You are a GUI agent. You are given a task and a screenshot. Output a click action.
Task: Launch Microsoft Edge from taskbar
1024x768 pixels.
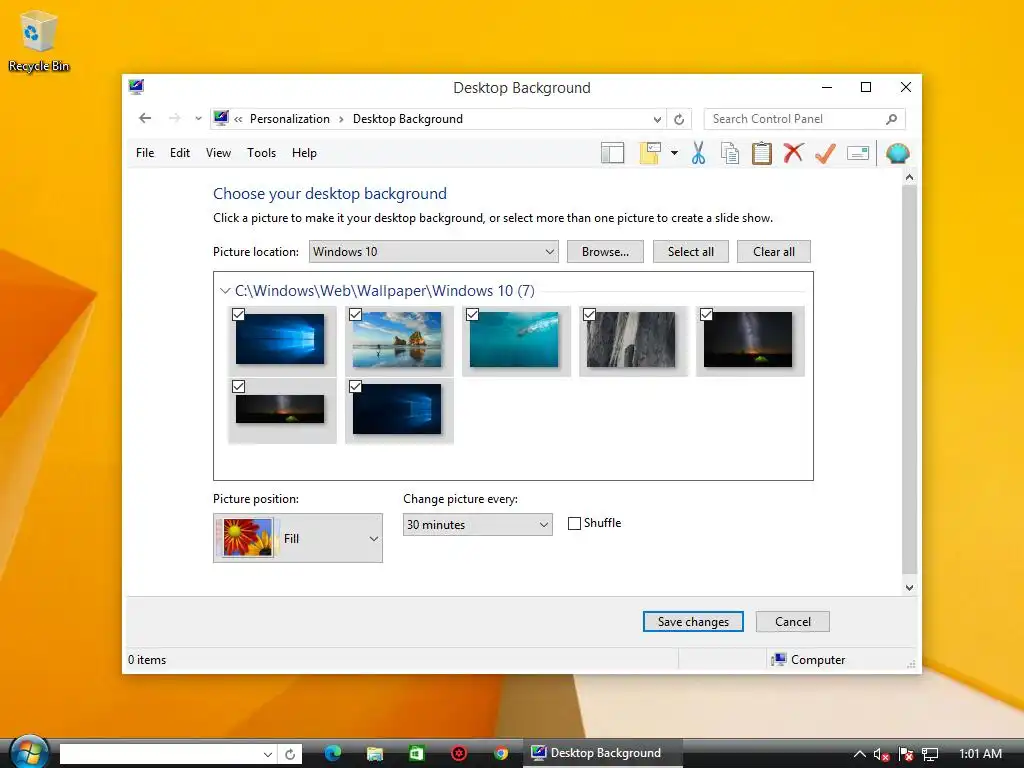pyautogui.click(x=333, y=753)
